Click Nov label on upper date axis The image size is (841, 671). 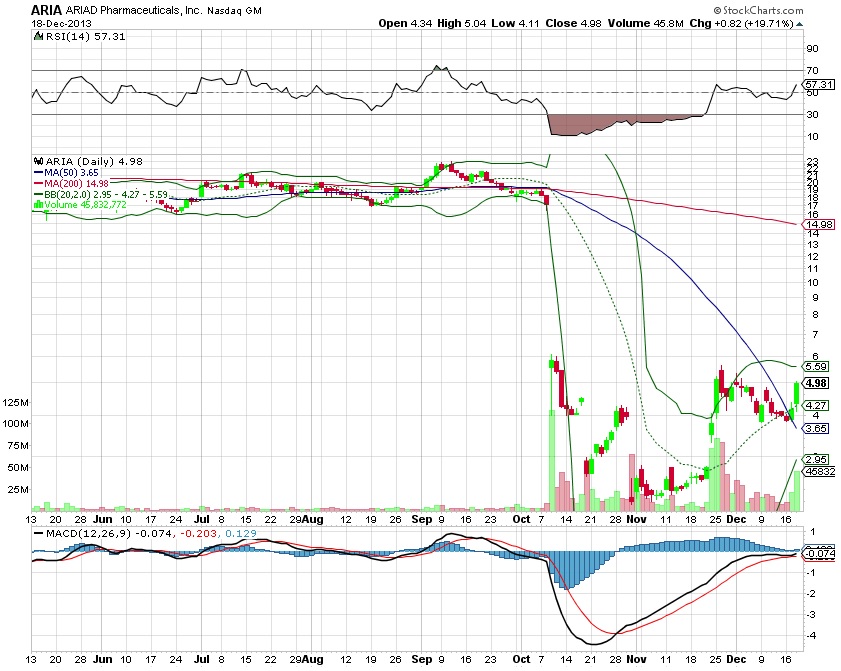[x=636, y=519]
